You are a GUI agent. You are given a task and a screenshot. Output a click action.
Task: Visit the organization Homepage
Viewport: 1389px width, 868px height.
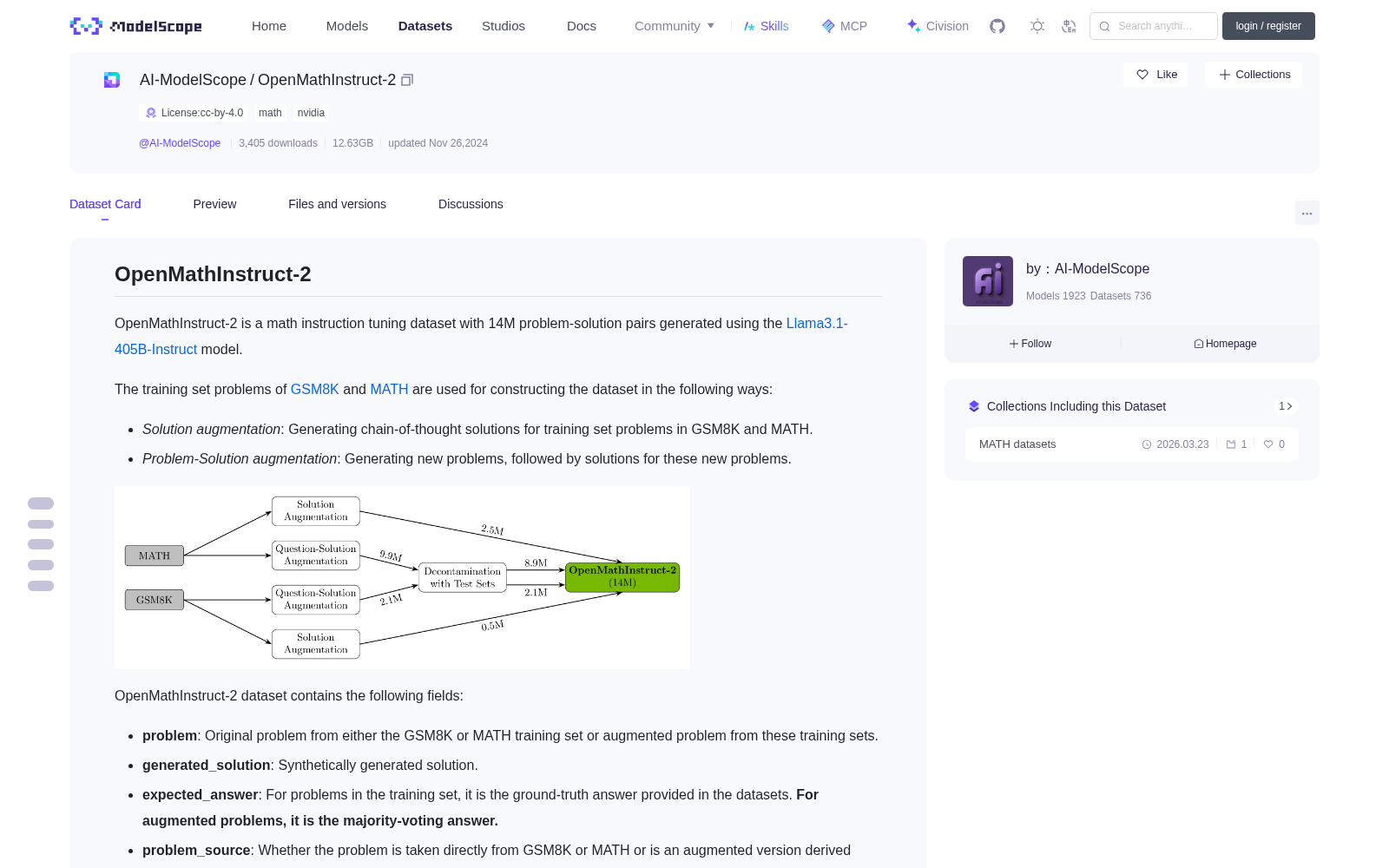[x=1225, y=344]
